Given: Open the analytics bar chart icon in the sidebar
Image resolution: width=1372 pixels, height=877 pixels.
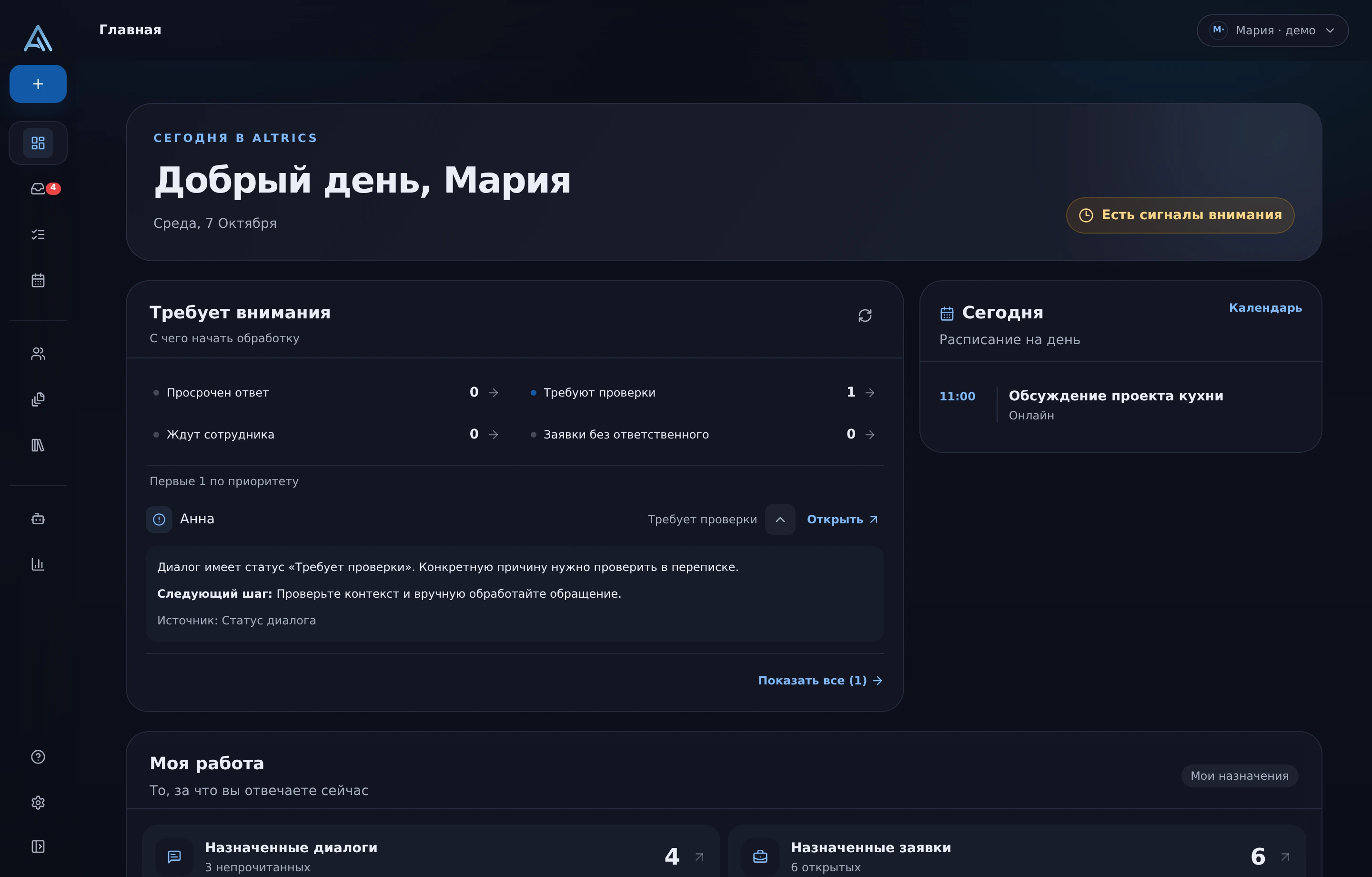Looking at the screenshot, I should 38,564.
